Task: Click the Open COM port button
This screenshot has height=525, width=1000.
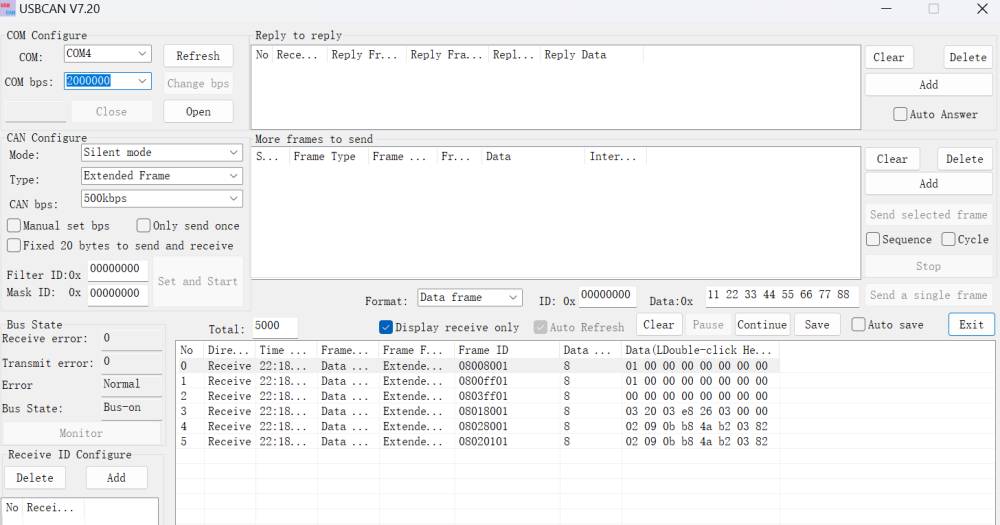Action: [x=198, y=112]
